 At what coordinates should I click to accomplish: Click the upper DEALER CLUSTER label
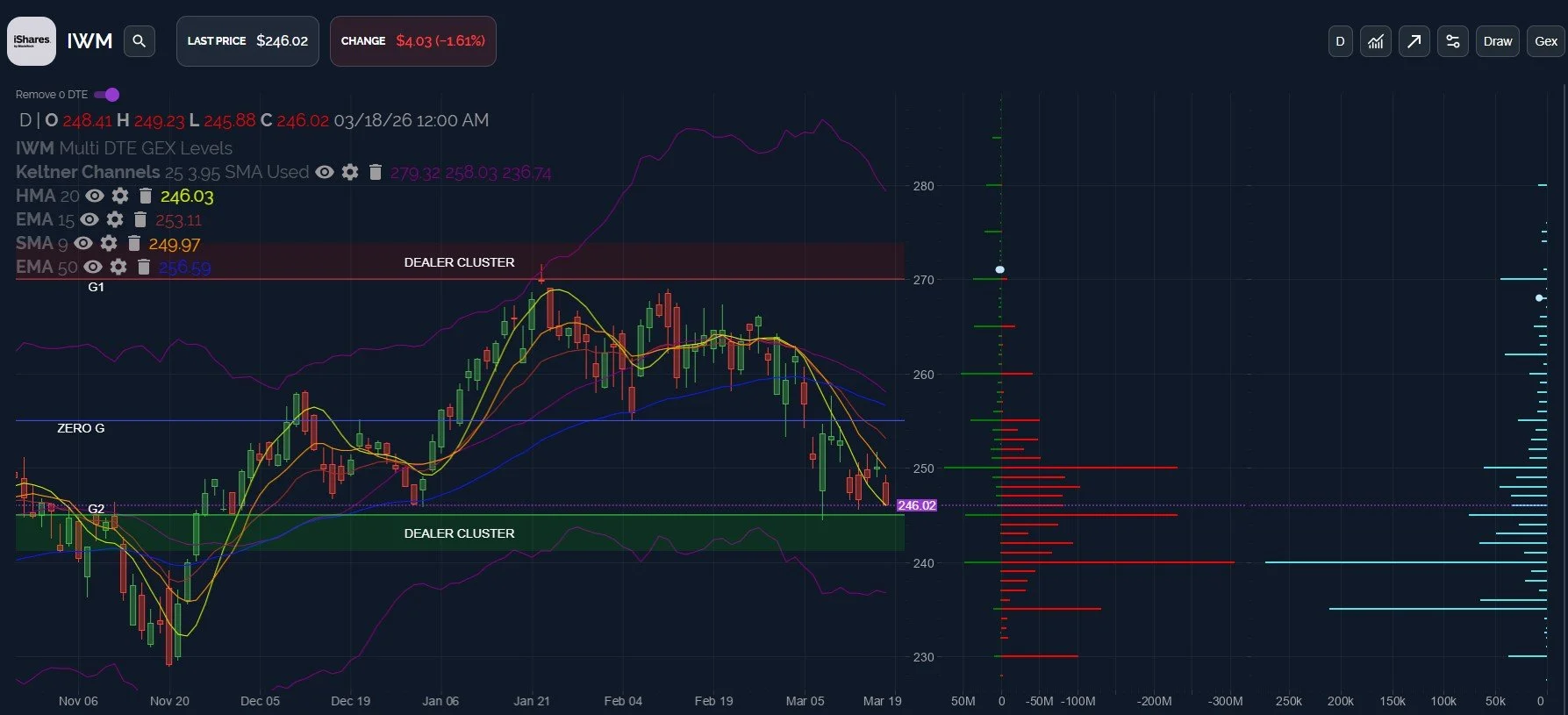click(459, 262)
